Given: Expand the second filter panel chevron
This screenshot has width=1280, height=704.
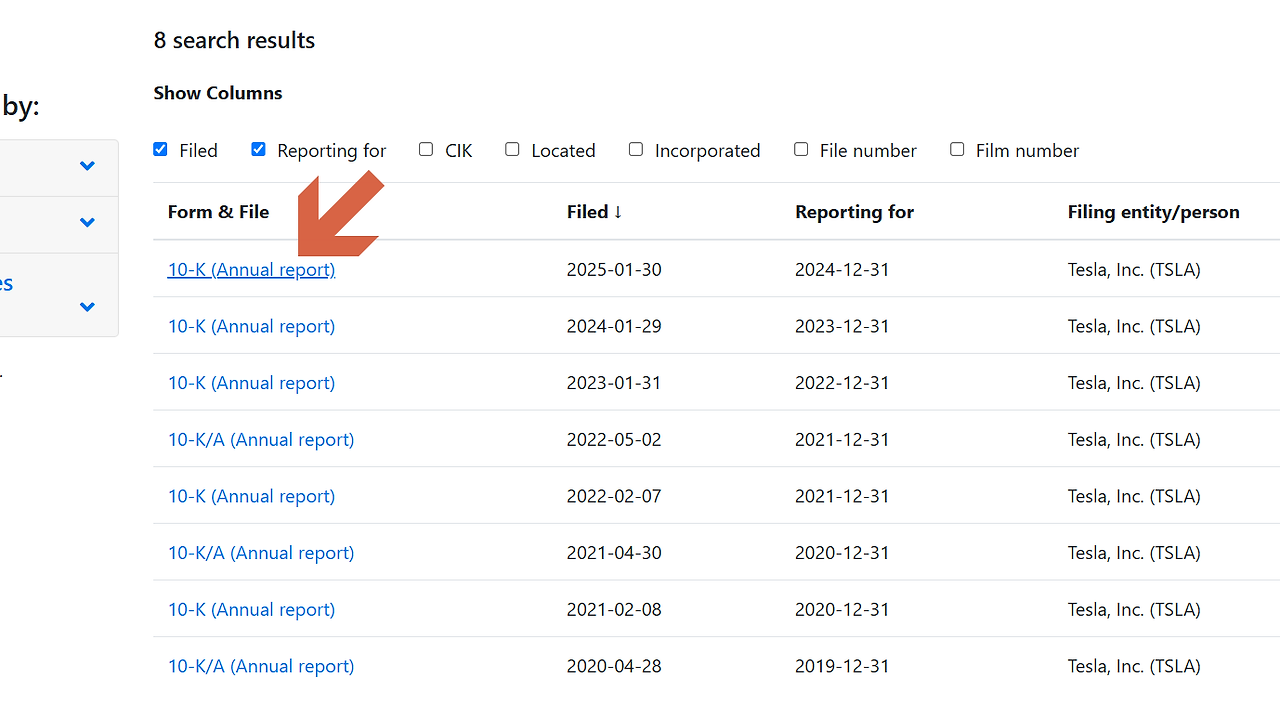Looking at the screenshot, I should (x=87, y=222).
